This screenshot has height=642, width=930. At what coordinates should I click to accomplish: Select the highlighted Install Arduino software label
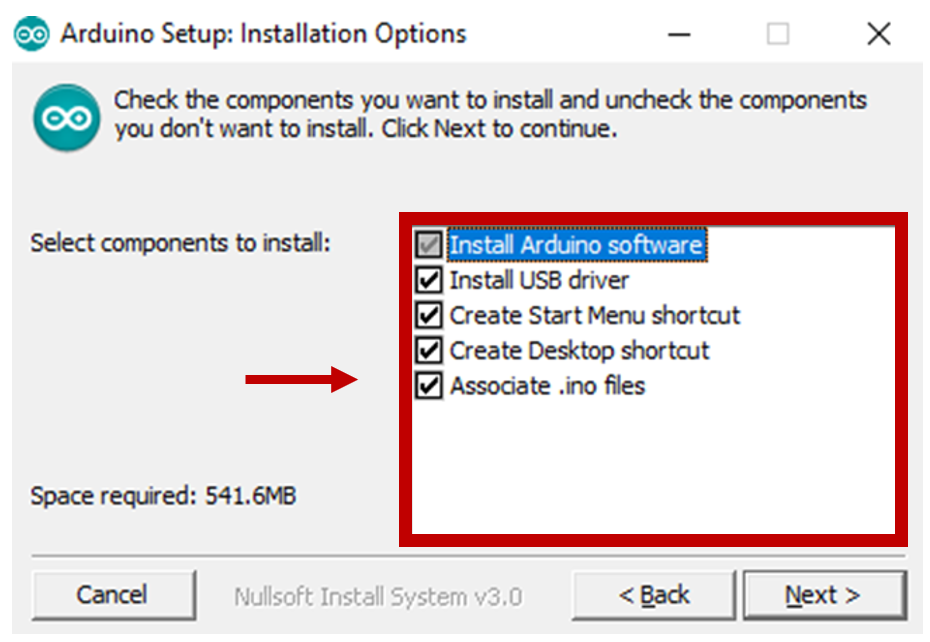pos(575,245)
